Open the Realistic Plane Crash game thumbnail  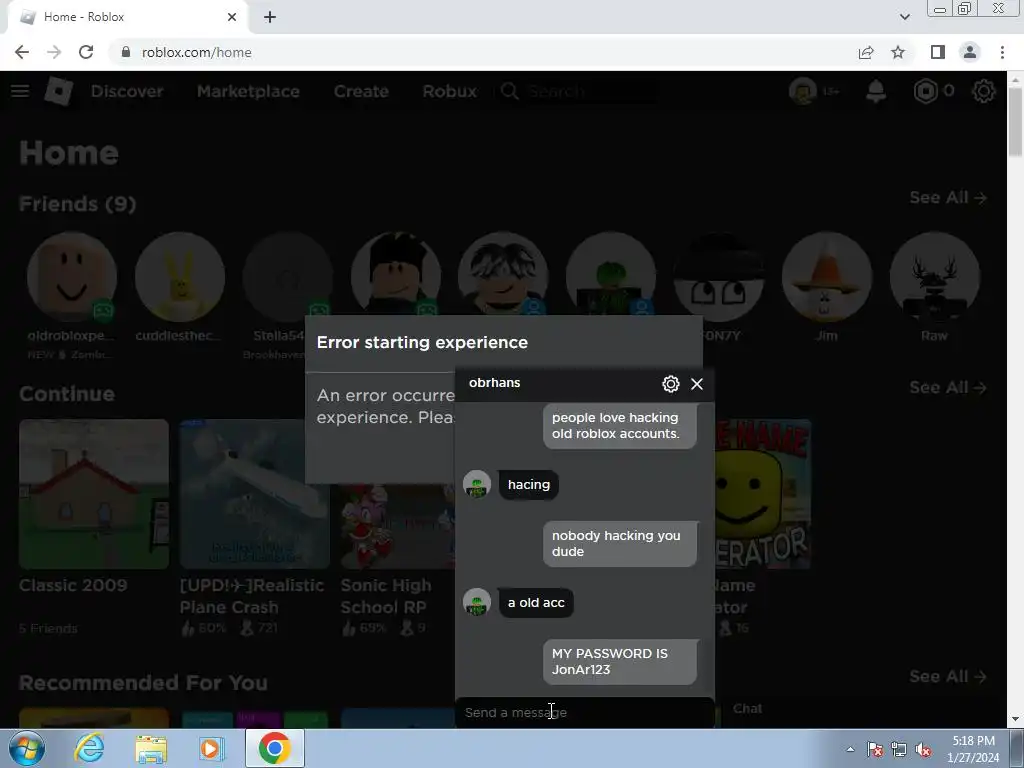point(255,494)
